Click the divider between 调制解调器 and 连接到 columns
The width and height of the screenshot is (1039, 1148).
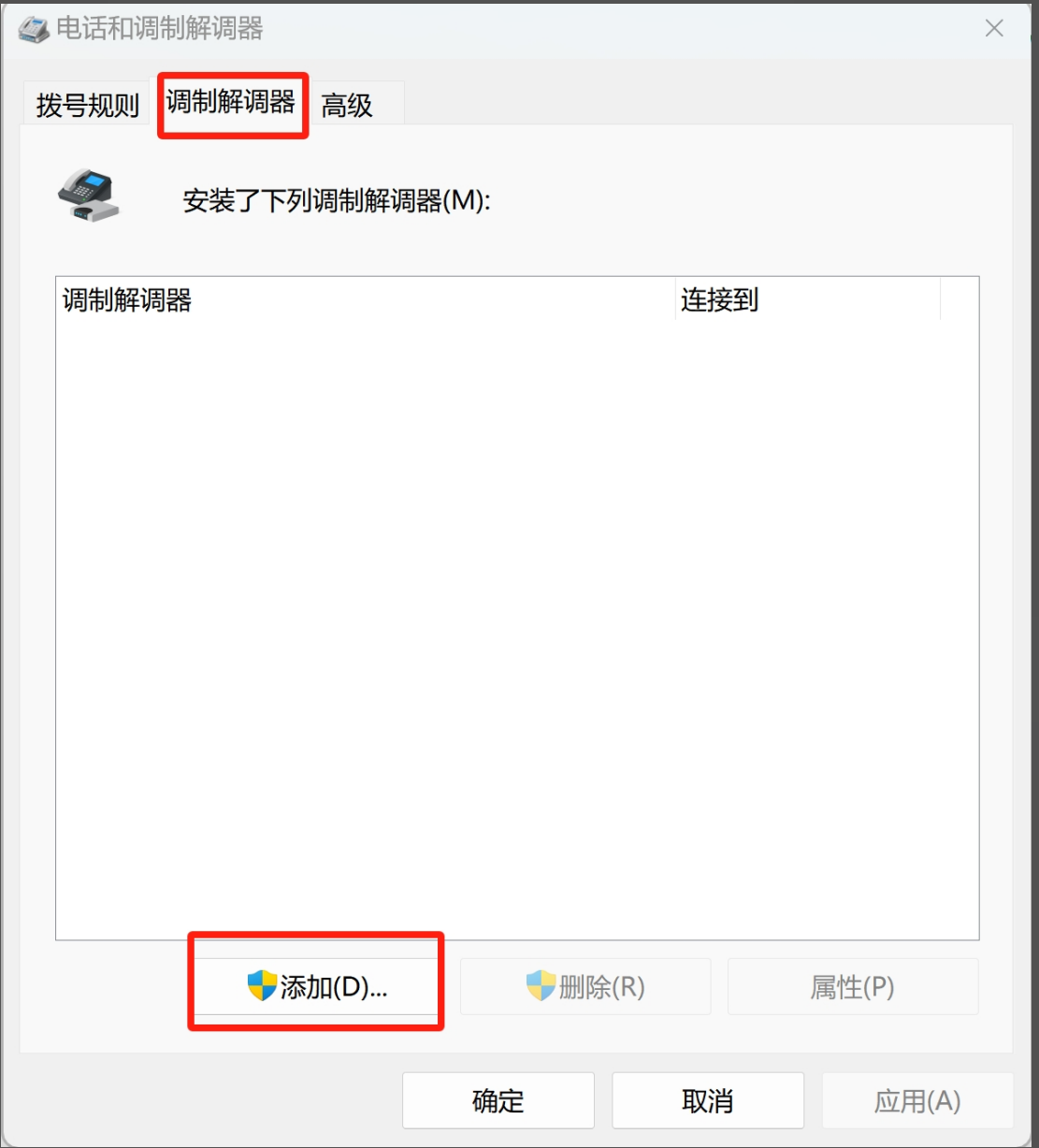(x=675, y=299)
